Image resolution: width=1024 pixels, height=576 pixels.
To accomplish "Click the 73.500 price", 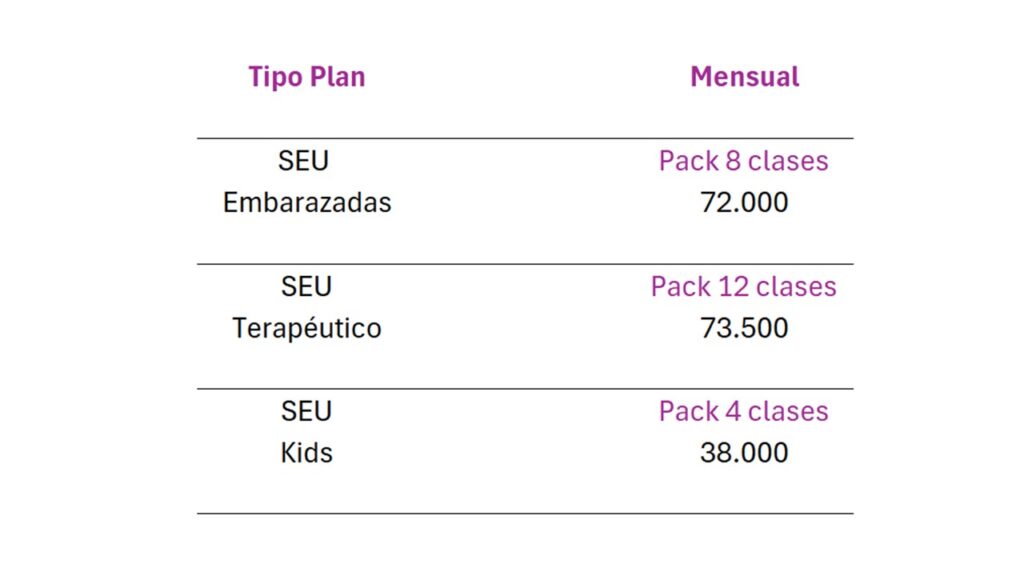I will pos(744,328).
